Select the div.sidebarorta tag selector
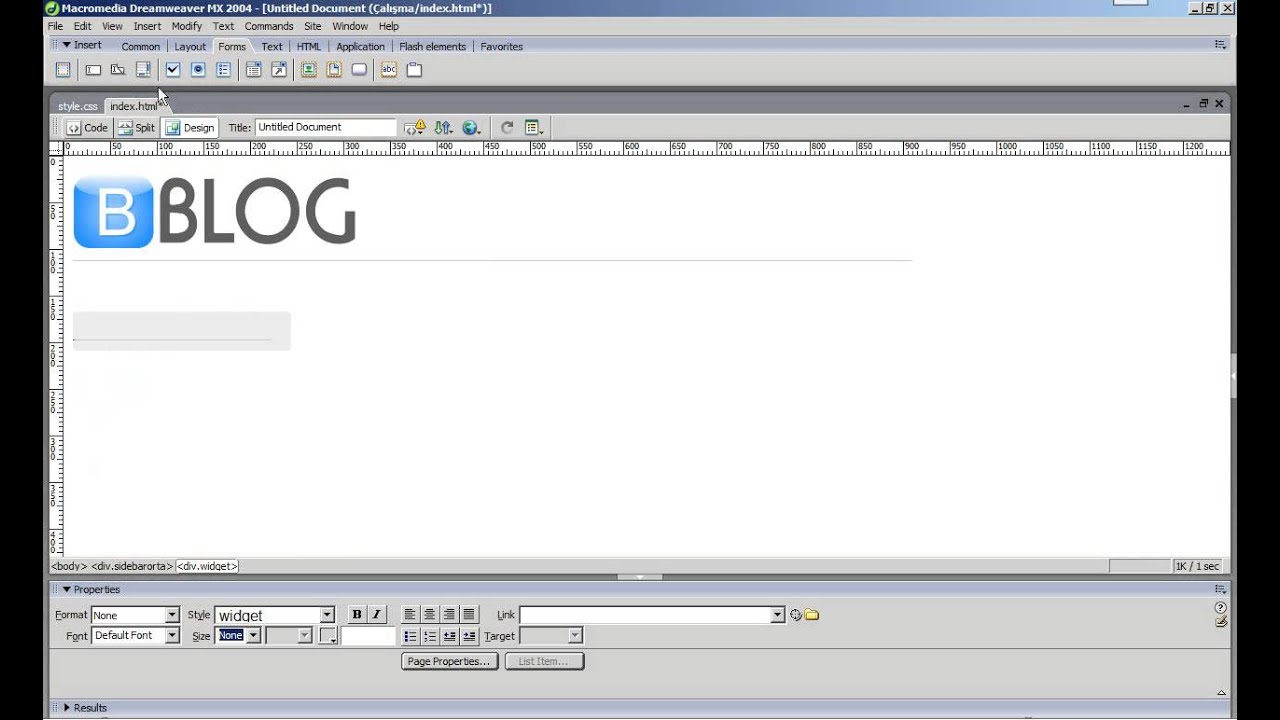The width and height of the screenshot is (1280, 720). 132,566
